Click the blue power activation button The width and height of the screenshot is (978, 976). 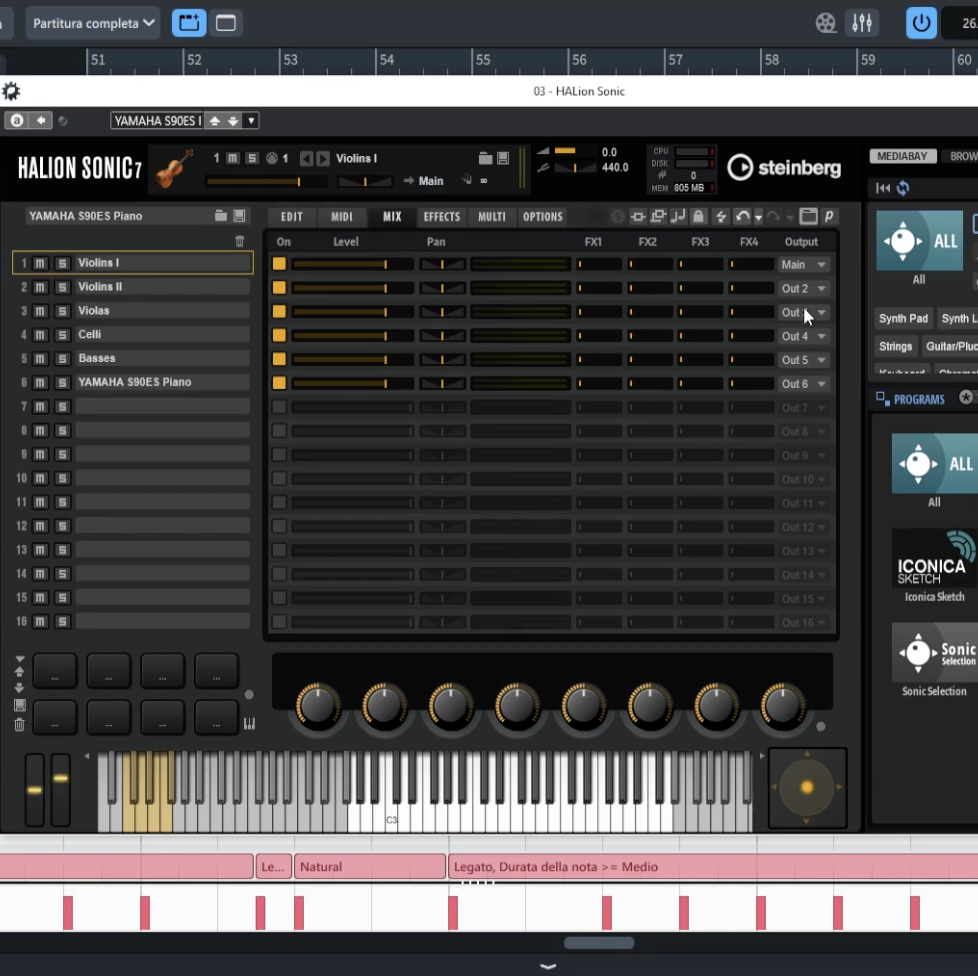point(921,23)
